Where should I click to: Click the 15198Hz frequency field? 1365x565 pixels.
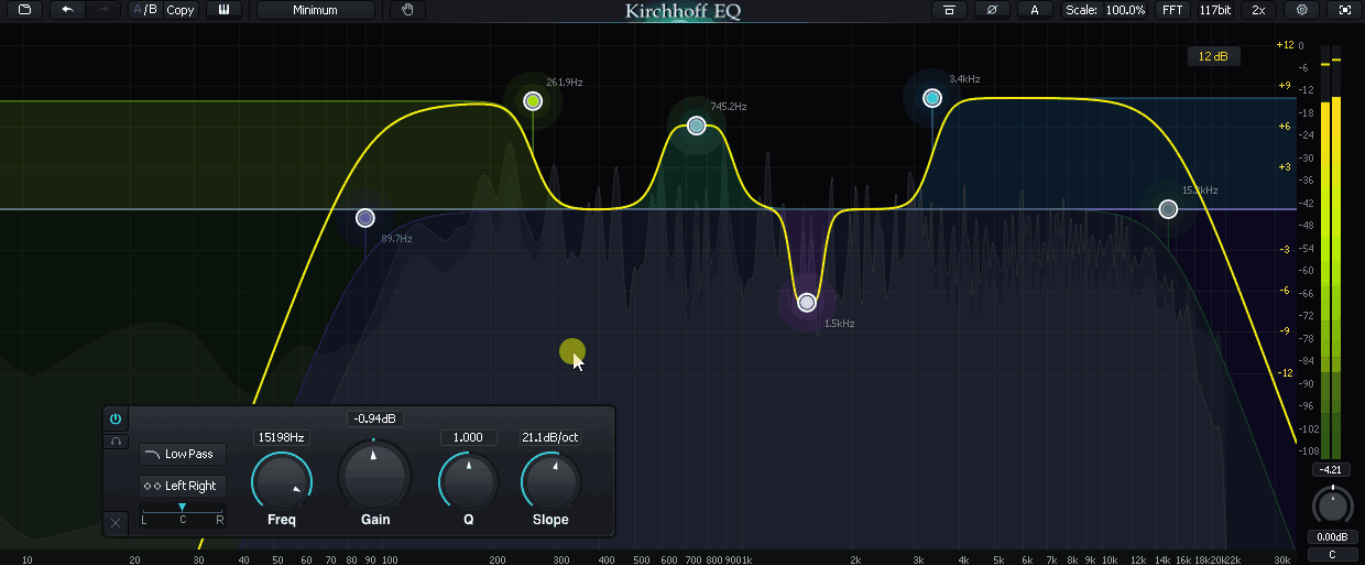point(281,437)
